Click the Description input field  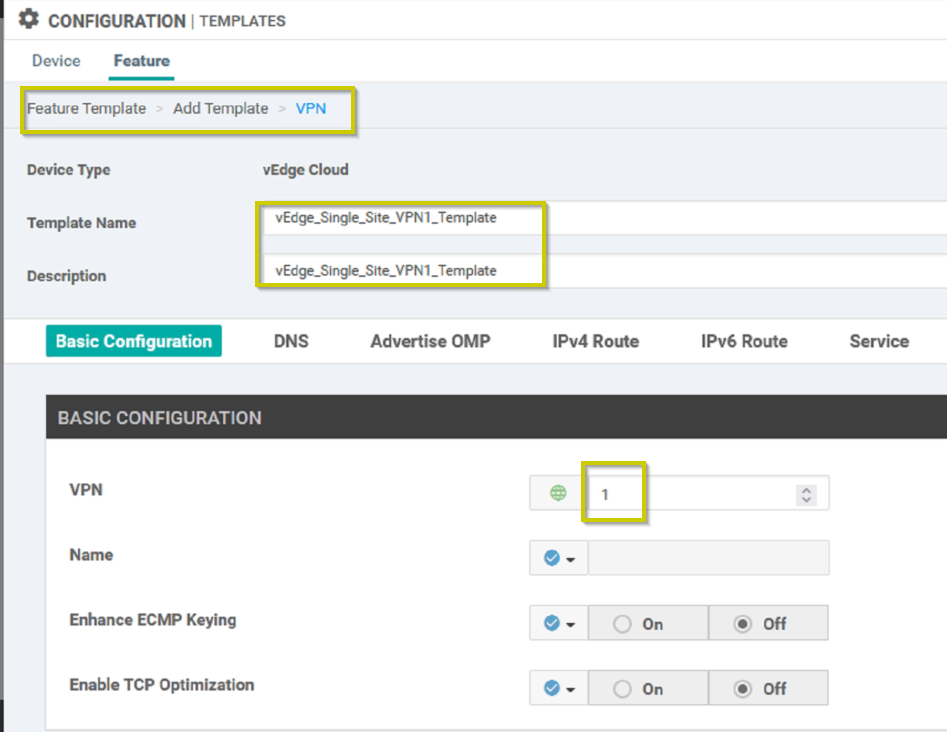(604, 271)
